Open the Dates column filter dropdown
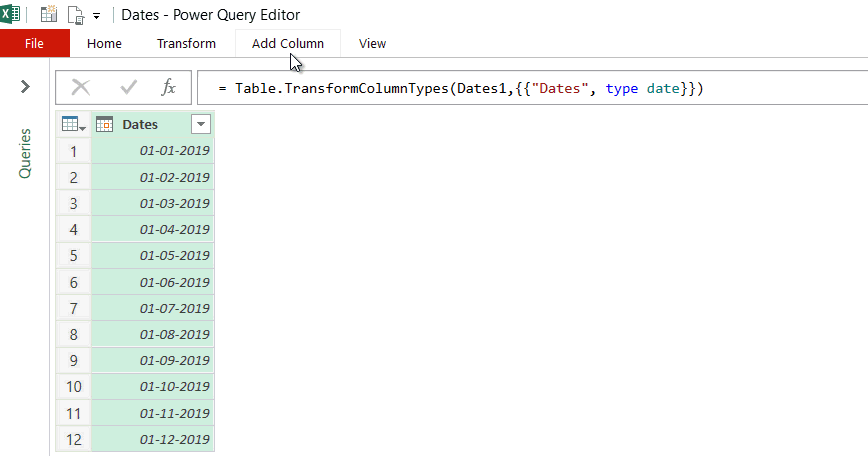This screenshot has height=456, width=868. pyautogui.click(x=201, y=124)
